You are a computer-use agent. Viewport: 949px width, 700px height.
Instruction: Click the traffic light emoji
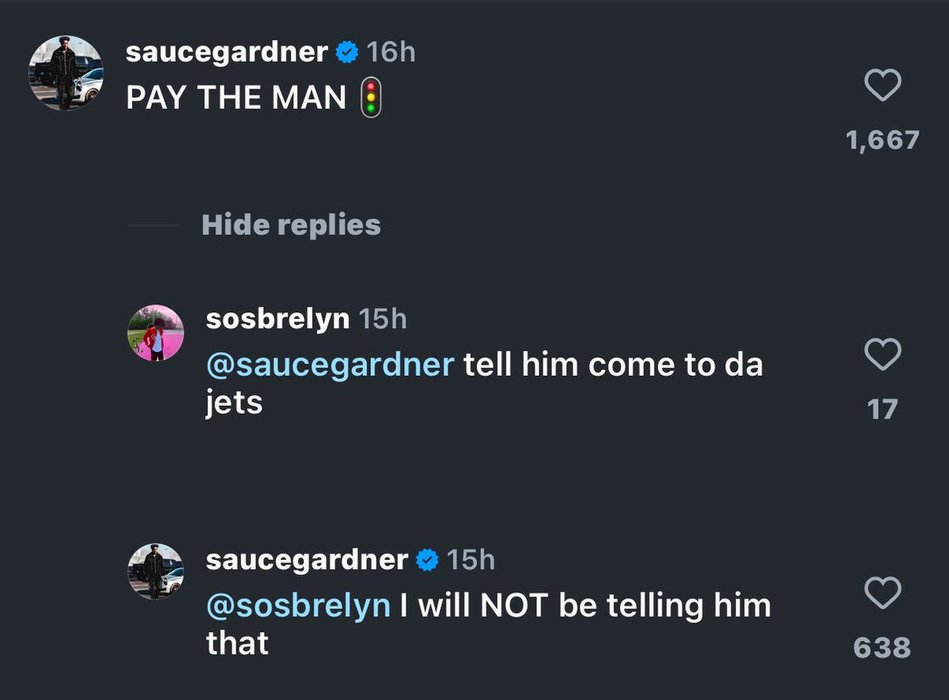pyautogui.click(x=371, y=98)
